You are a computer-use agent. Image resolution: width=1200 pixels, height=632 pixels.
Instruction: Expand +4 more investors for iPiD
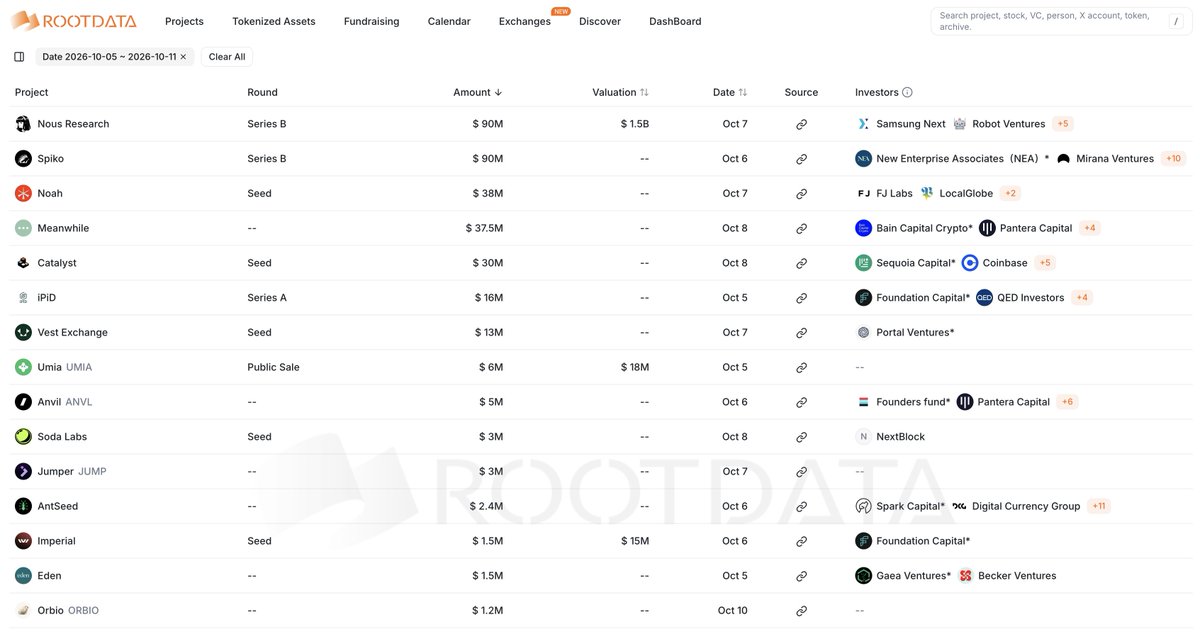[x=1082, y=298]
